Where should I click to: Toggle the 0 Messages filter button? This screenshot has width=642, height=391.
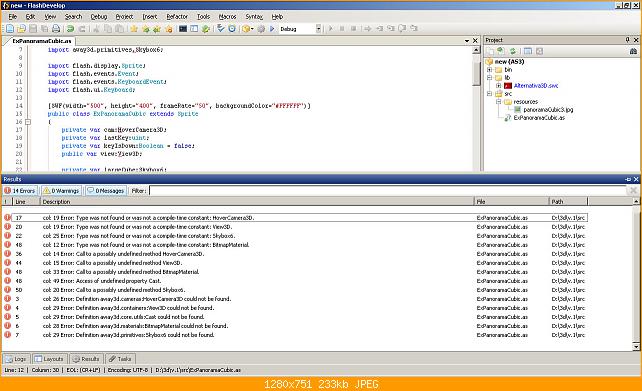click(x=106, y=191)
